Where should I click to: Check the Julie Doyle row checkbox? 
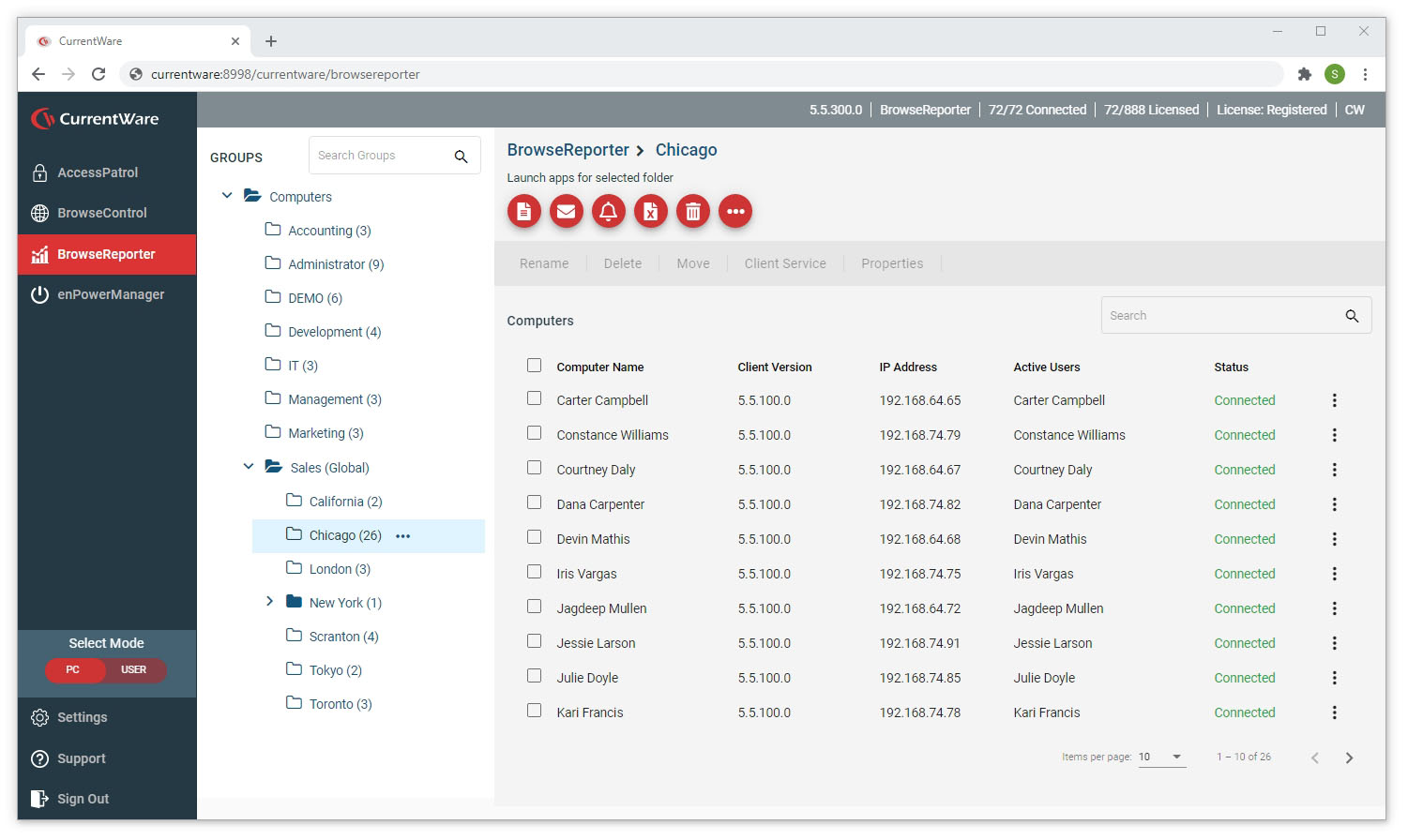tap(535, 676)
